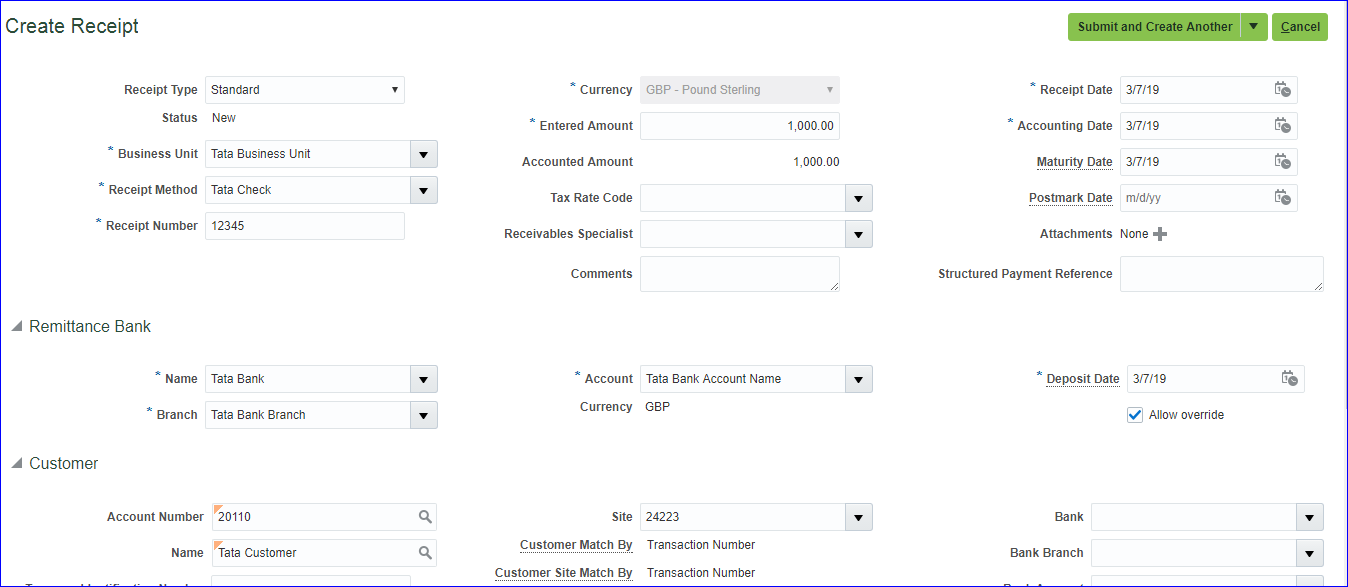Collapse the Customer section
The height and width of the screenshot is (587, 1348).
[17, 464]
